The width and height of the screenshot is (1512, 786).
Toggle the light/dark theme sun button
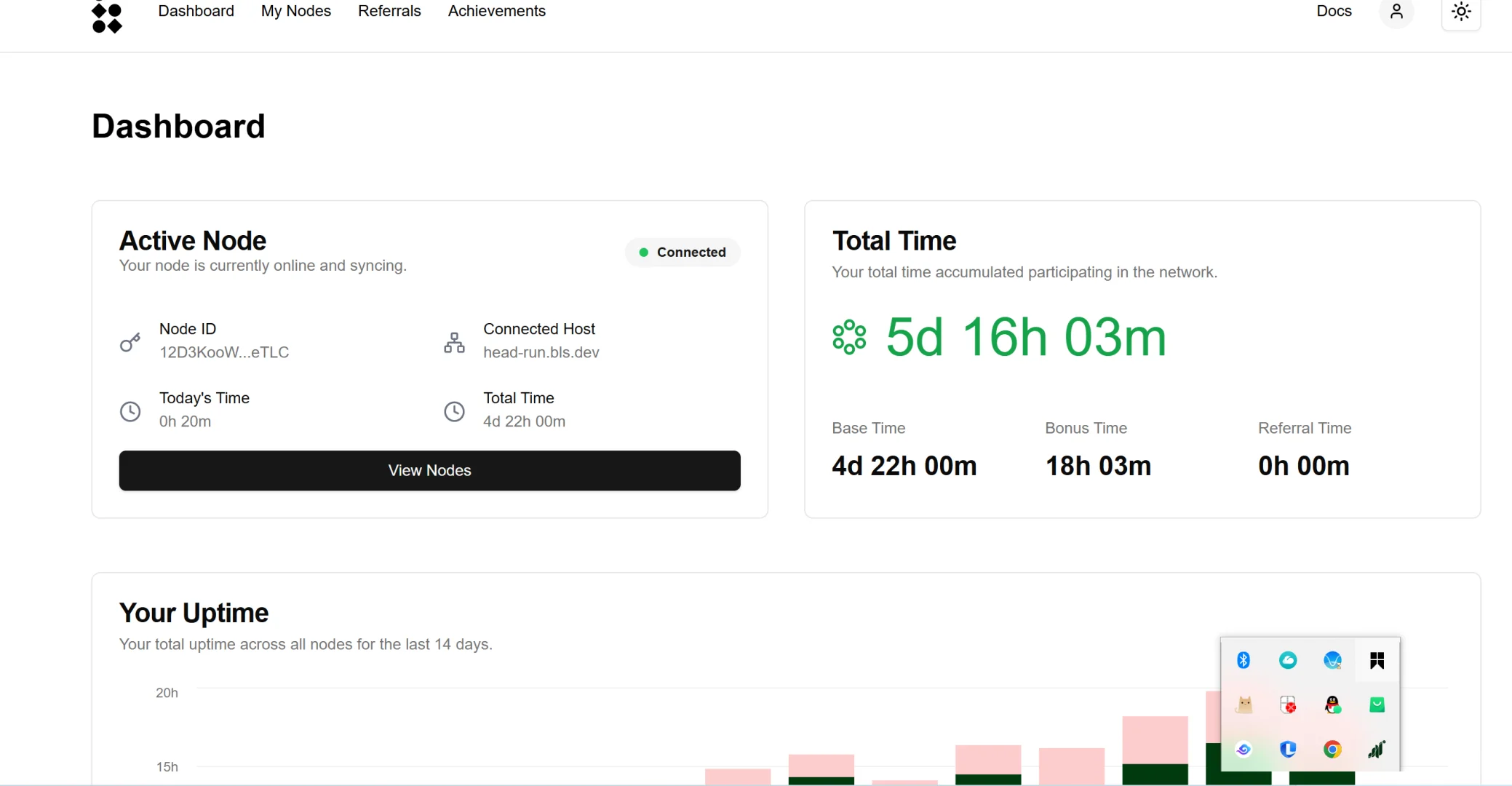pos(1461,12)
